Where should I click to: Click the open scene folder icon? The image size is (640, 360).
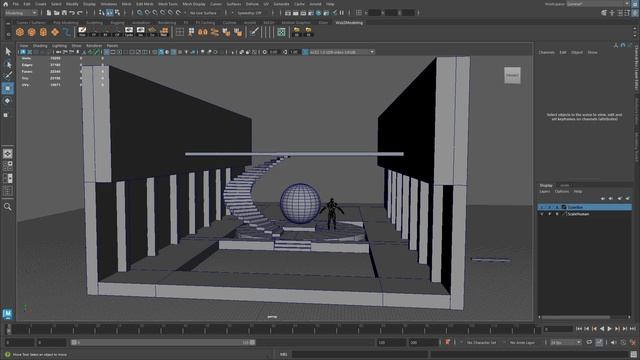pyautogui.click(x=56, y=13)
